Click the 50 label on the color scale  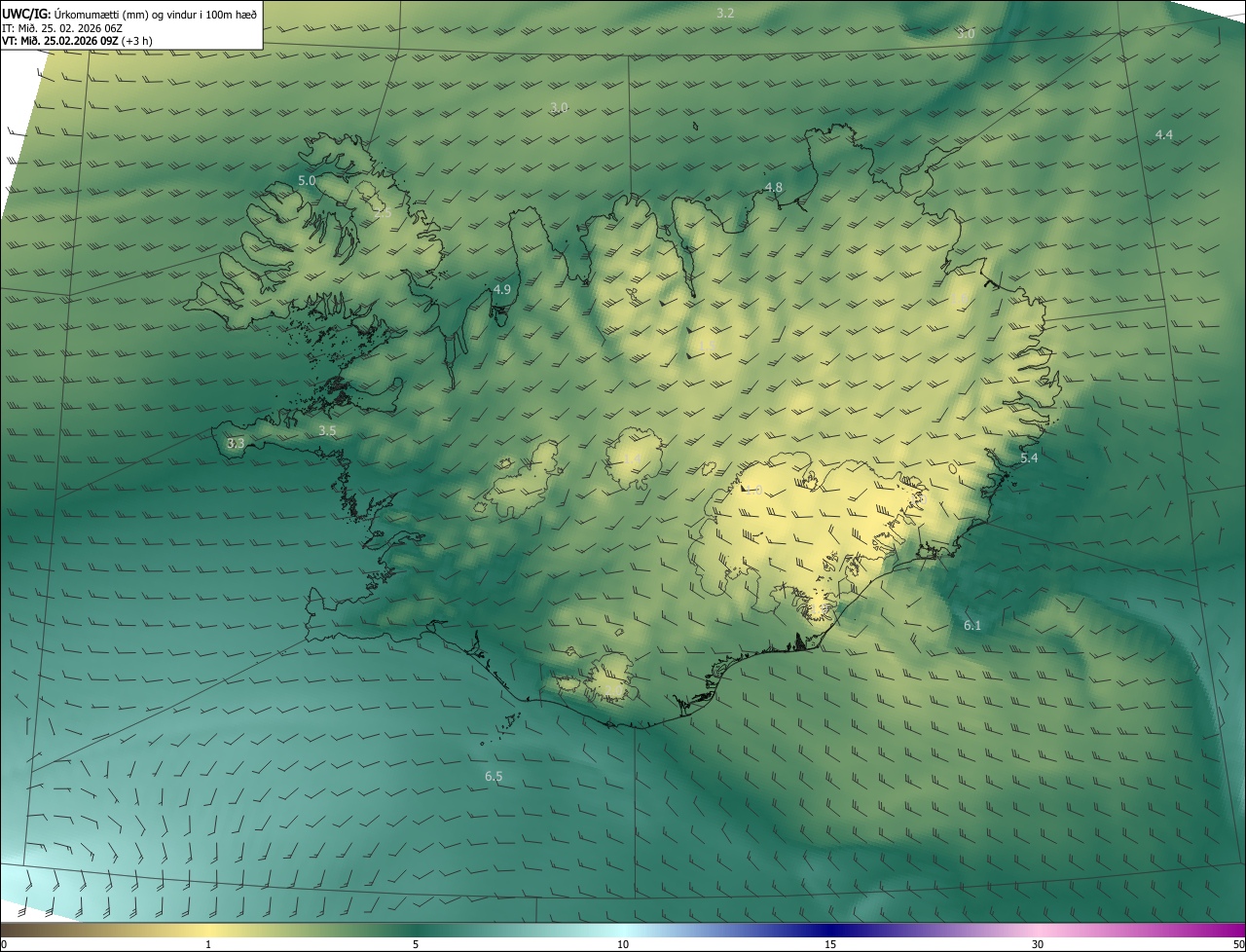click(1238, 945)
